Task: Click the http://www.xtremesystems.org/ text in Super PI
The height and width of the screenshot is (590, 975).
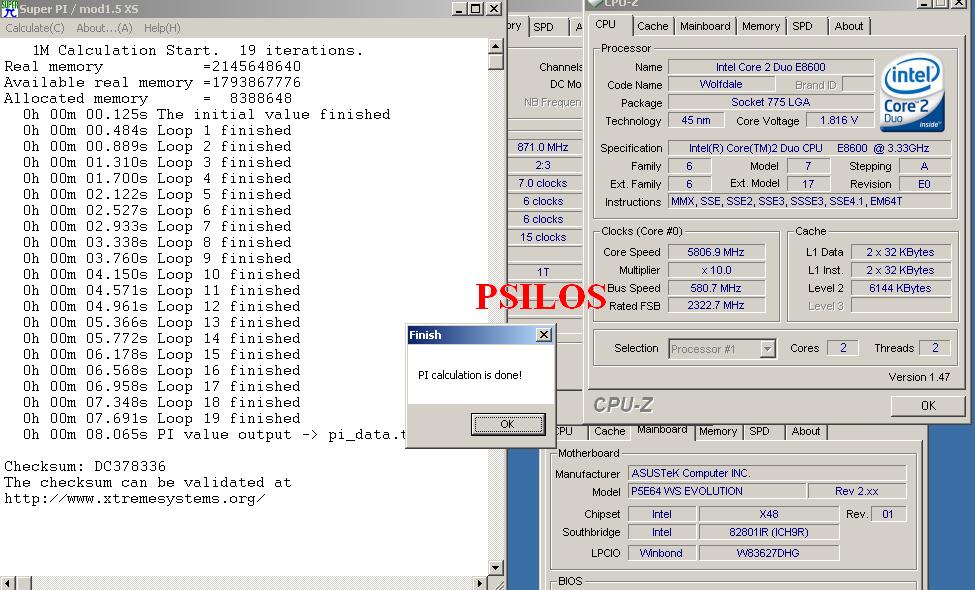Action: coord(135,499)
